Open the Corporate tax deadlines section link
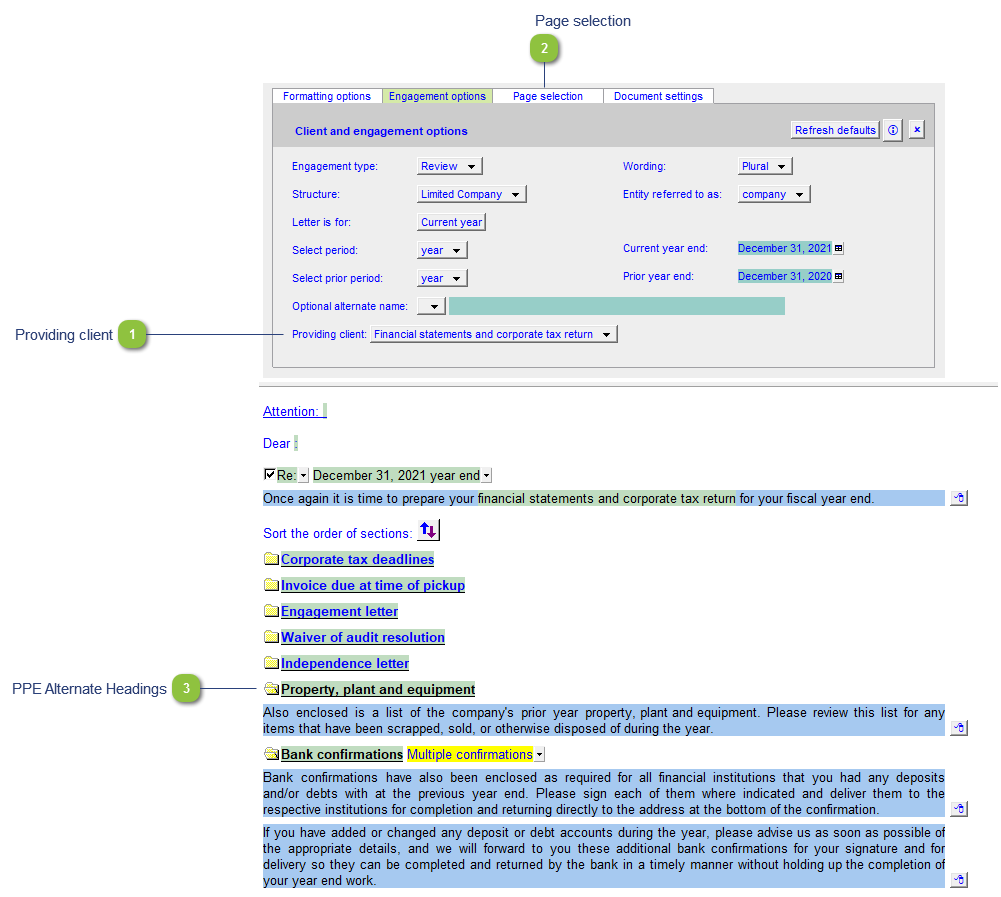The width and height of the screenshot is (1001, 897). point(358,559)
